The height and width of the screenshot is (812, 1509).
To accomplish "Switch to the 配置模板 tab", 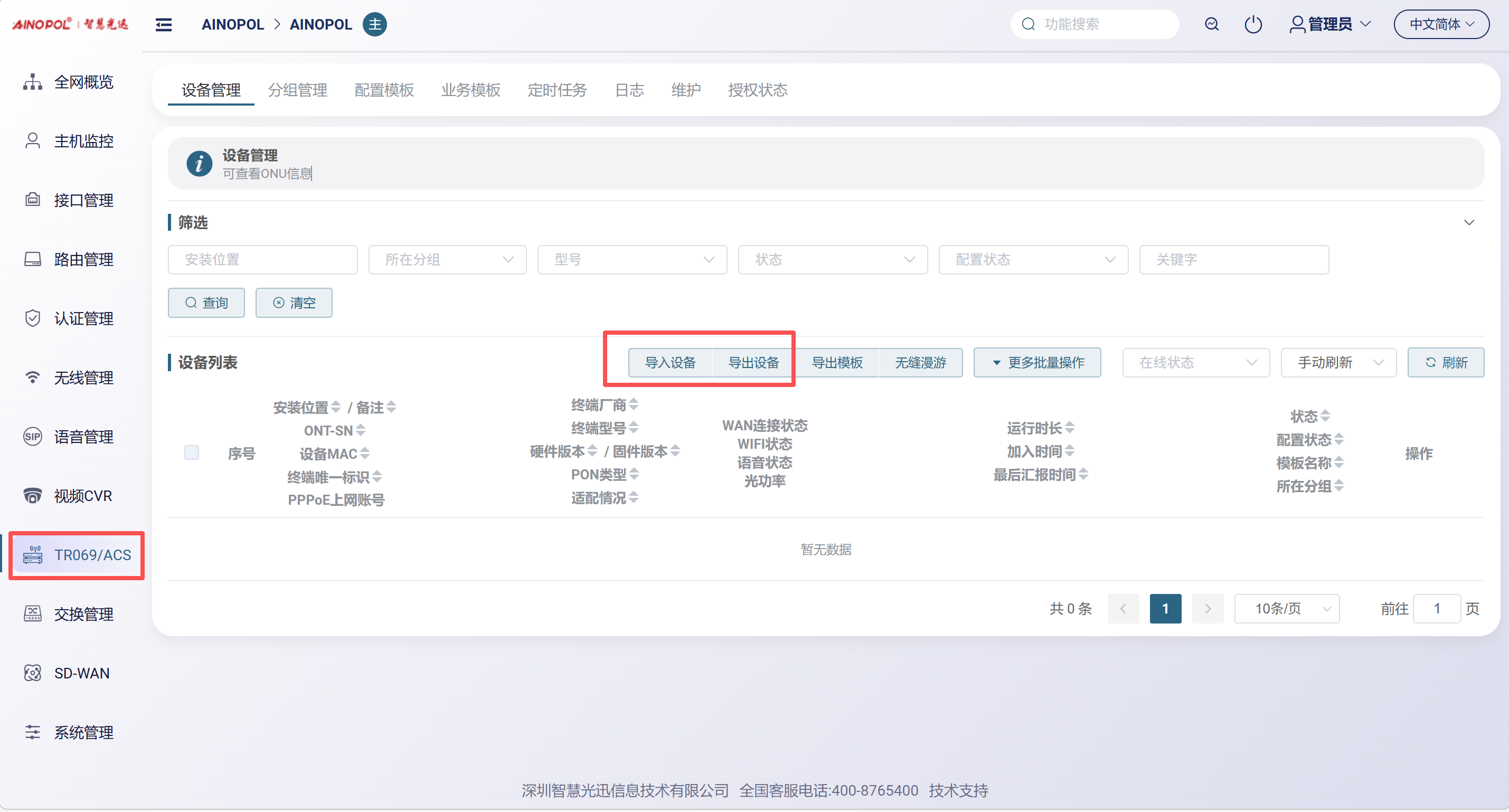I will pos(384,90).
